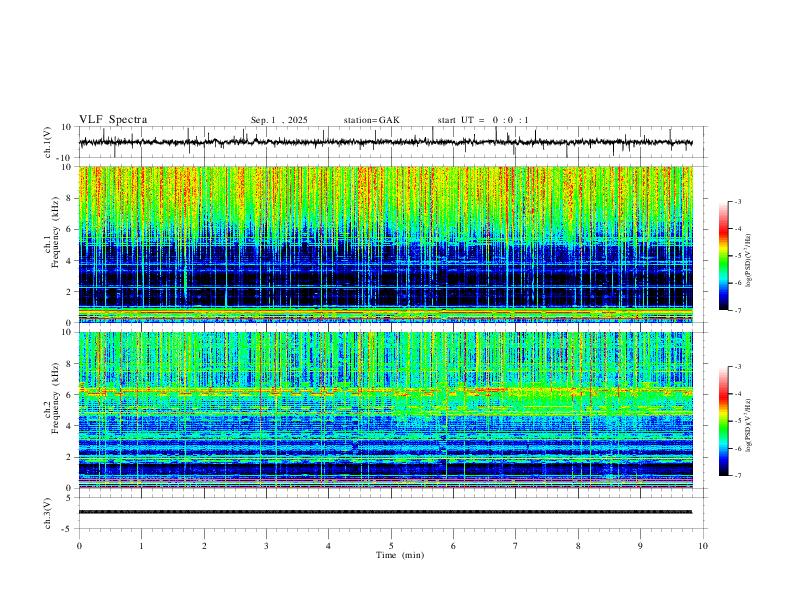Click time axis tick label "8"
The width and height of the screenshot is (792, 612).
click(x=578, y=546)
